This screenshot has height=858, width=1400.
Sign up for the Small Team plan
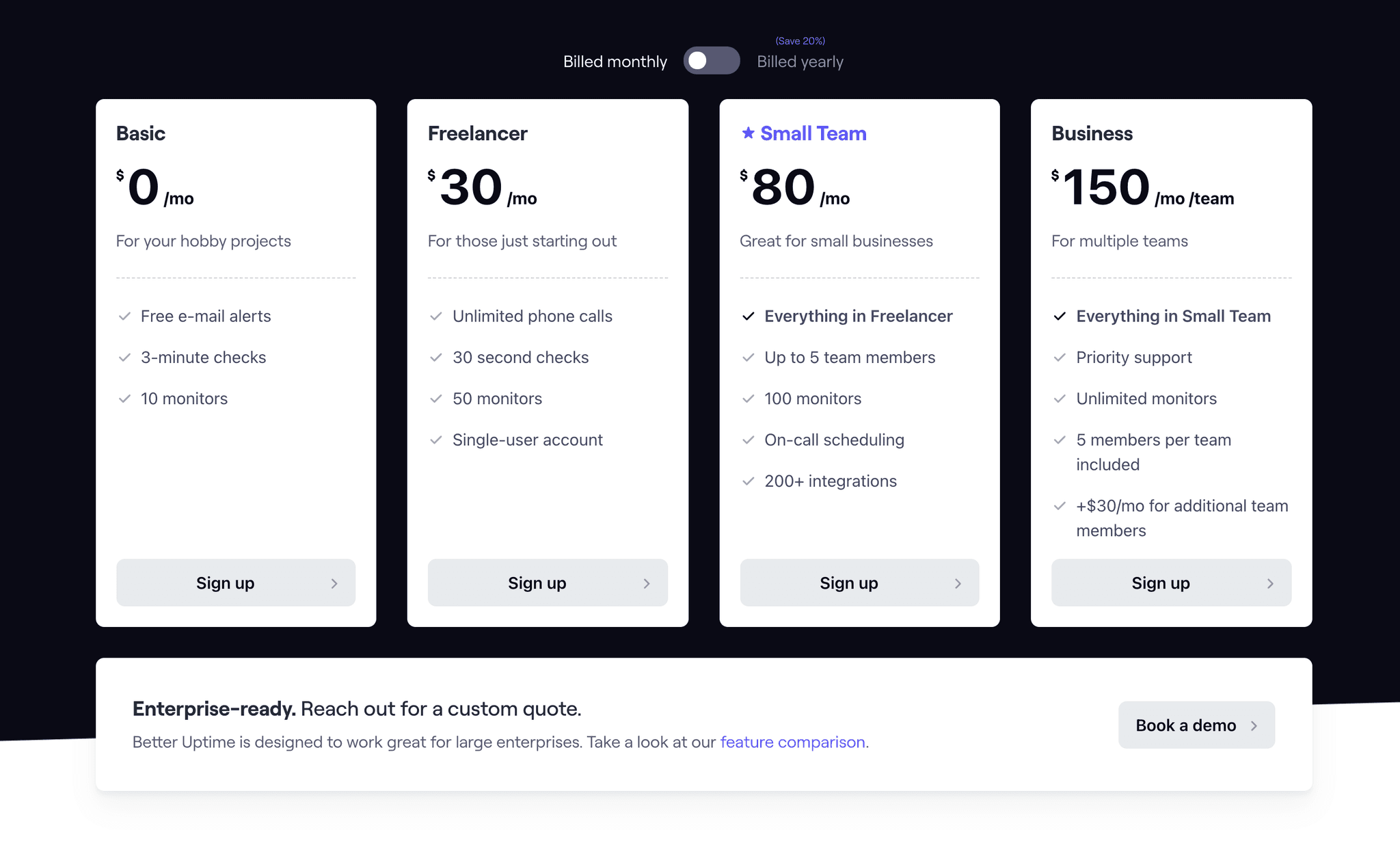pos(859,582)
